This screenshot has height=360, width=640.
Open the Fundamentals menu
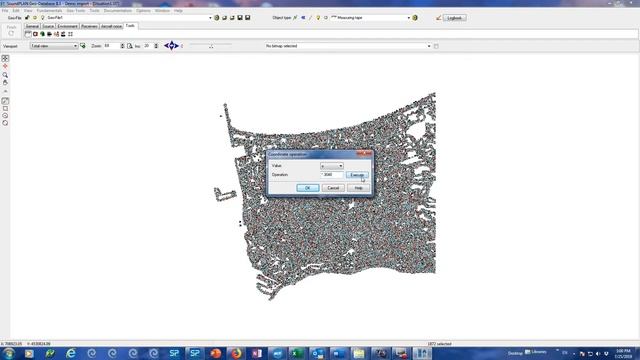point(49,11)
